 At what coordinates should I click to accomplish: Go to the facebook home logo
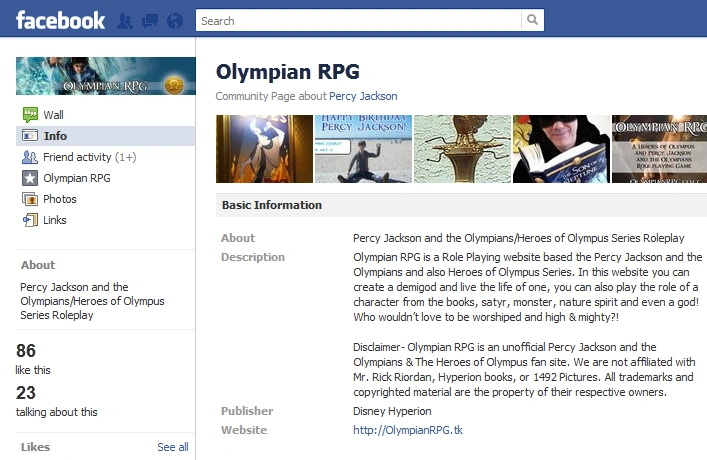[60, 21]
